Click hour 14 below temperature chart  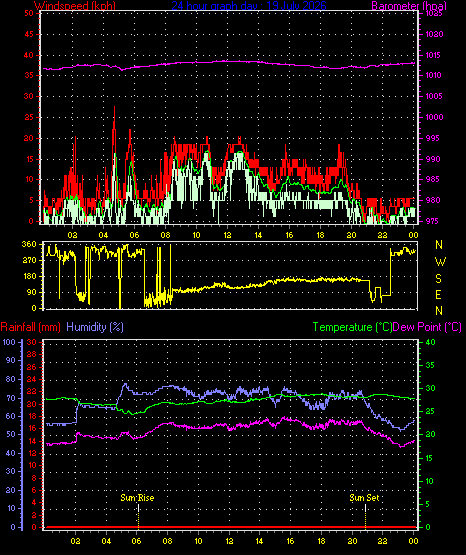click(x=259, y=541)
